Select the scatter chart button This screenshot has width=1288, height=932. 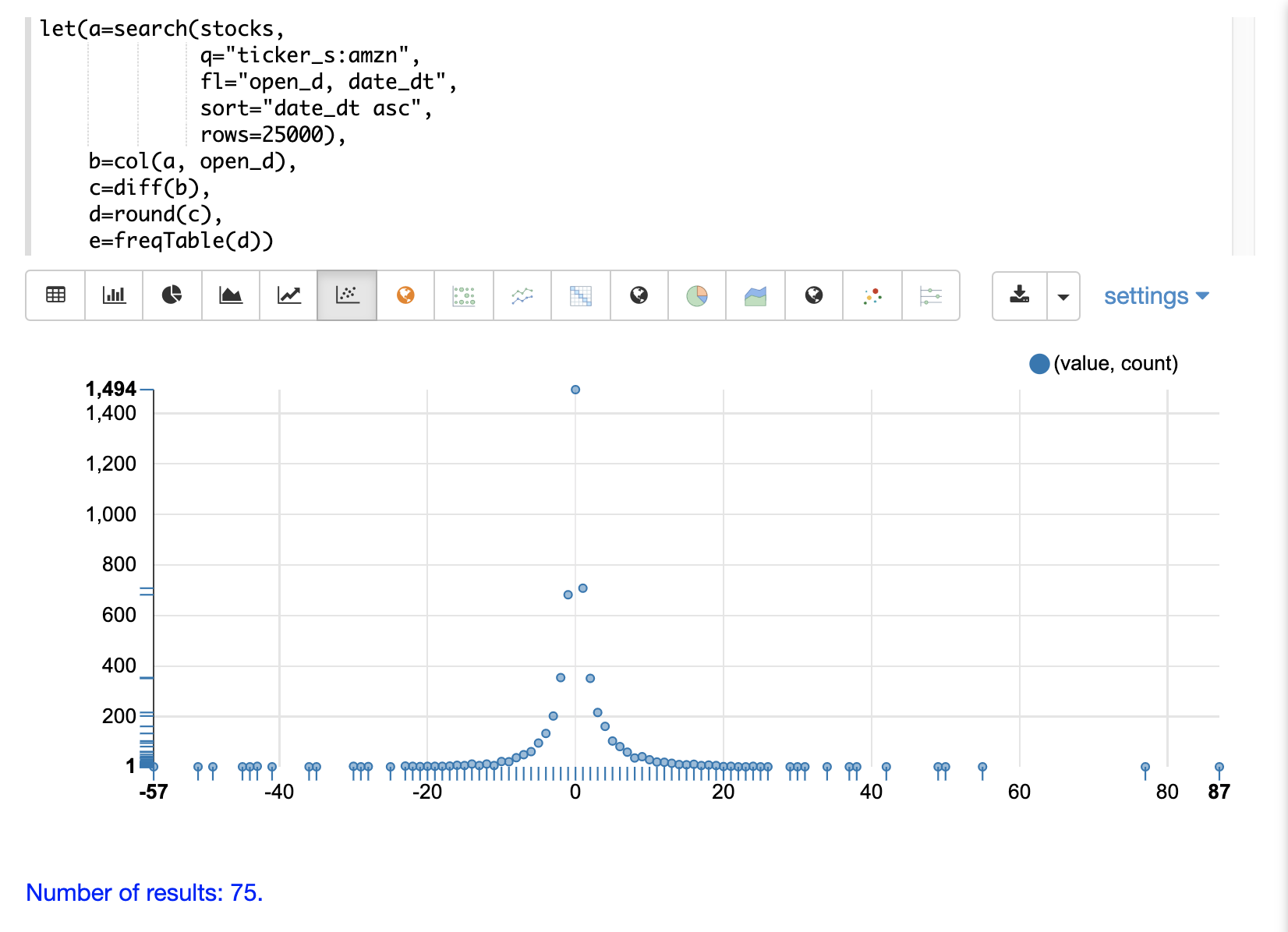(x=347, y=295)
